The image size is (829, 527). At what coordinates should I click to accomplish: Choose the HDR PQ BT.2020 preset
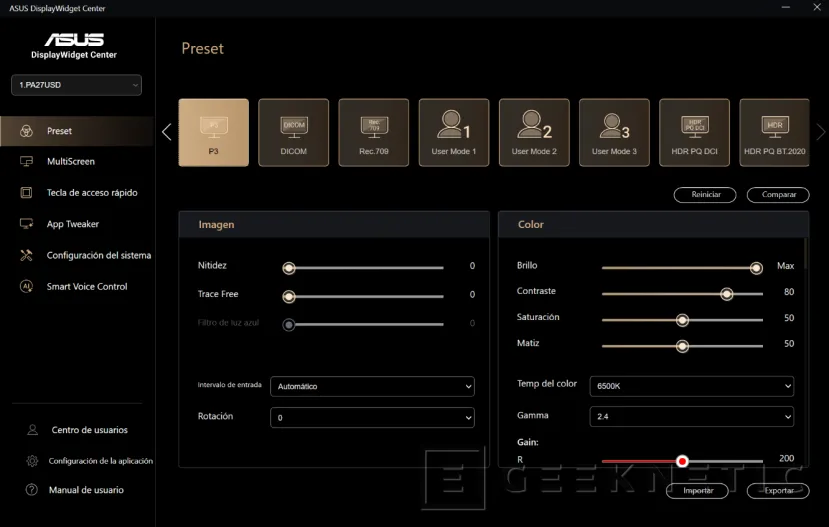coord(774,132)
